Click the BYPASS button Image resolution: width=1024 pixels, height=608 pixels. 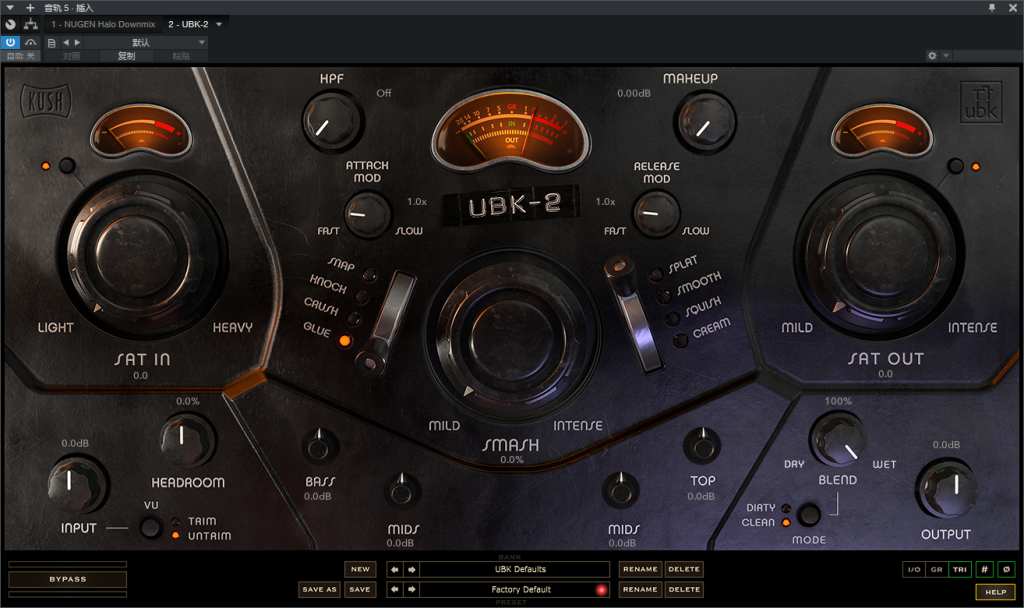tap(68, 579)
